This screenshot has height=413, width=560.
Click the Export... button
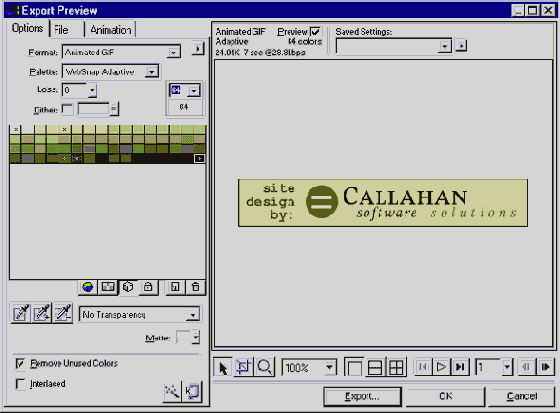click(362, 396)
